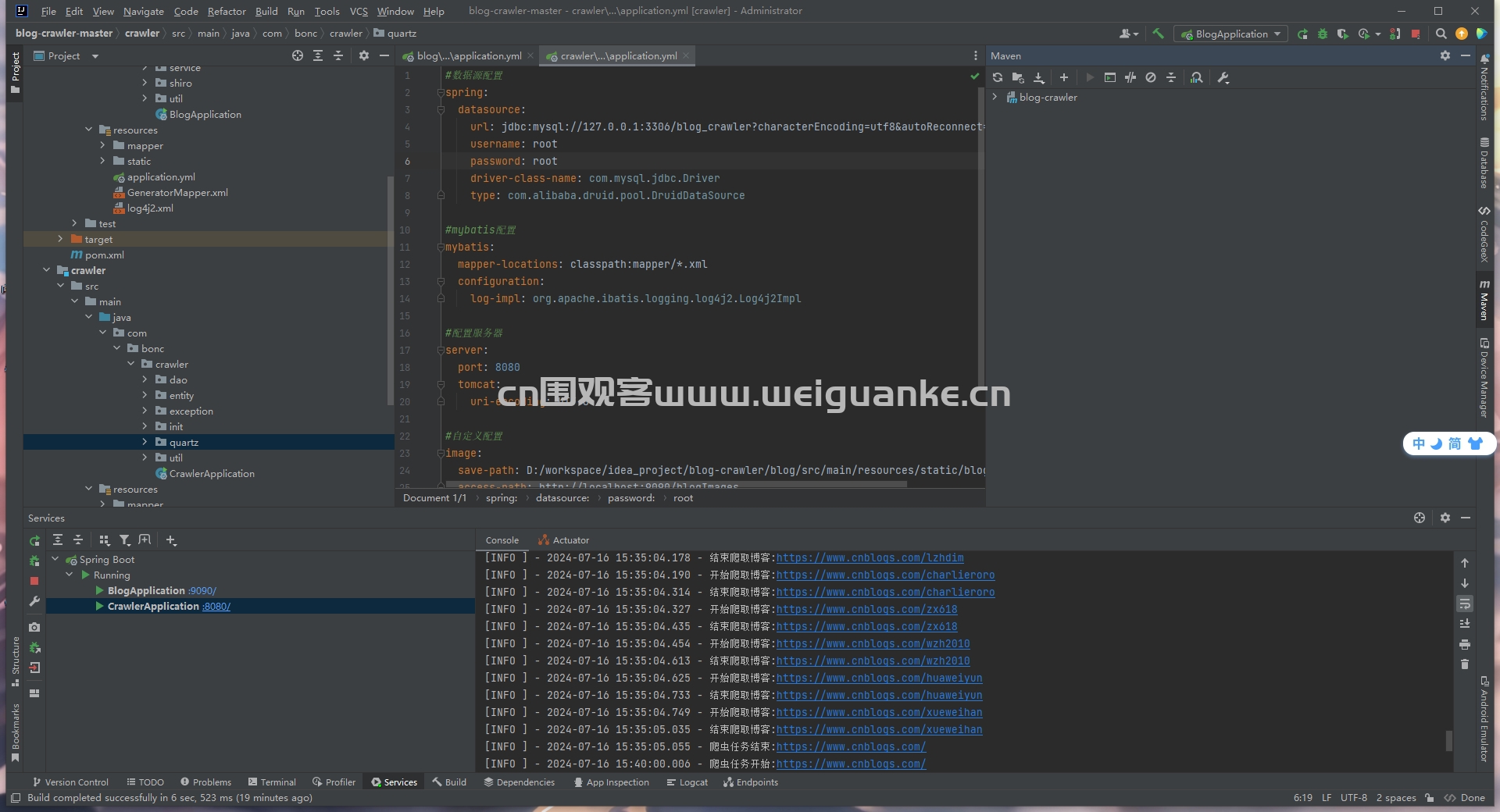Reload all Maven projects

click(998, 77)
